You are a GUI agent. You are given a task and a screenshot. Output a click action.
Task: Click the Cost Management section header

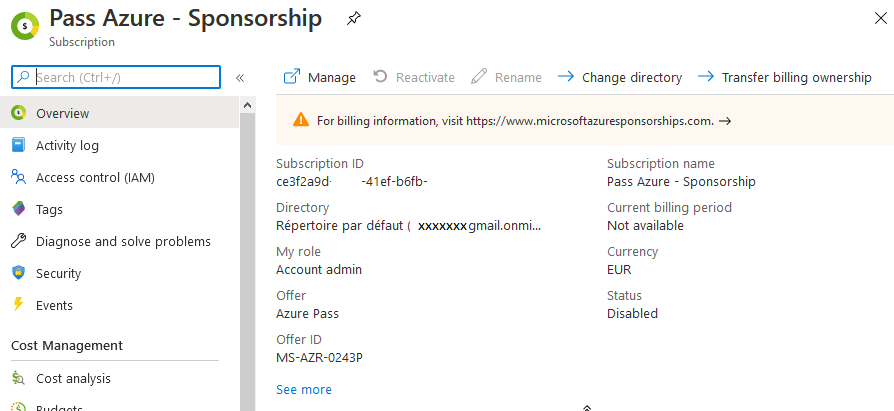[67, 345]
